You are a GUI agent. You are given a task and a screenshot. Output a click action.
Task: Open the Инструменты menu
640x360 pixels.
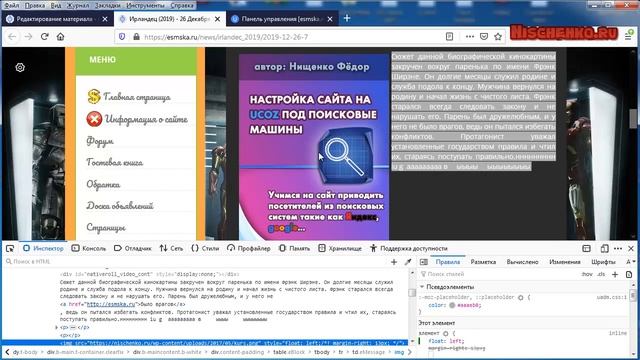click(x=145, y=6)
